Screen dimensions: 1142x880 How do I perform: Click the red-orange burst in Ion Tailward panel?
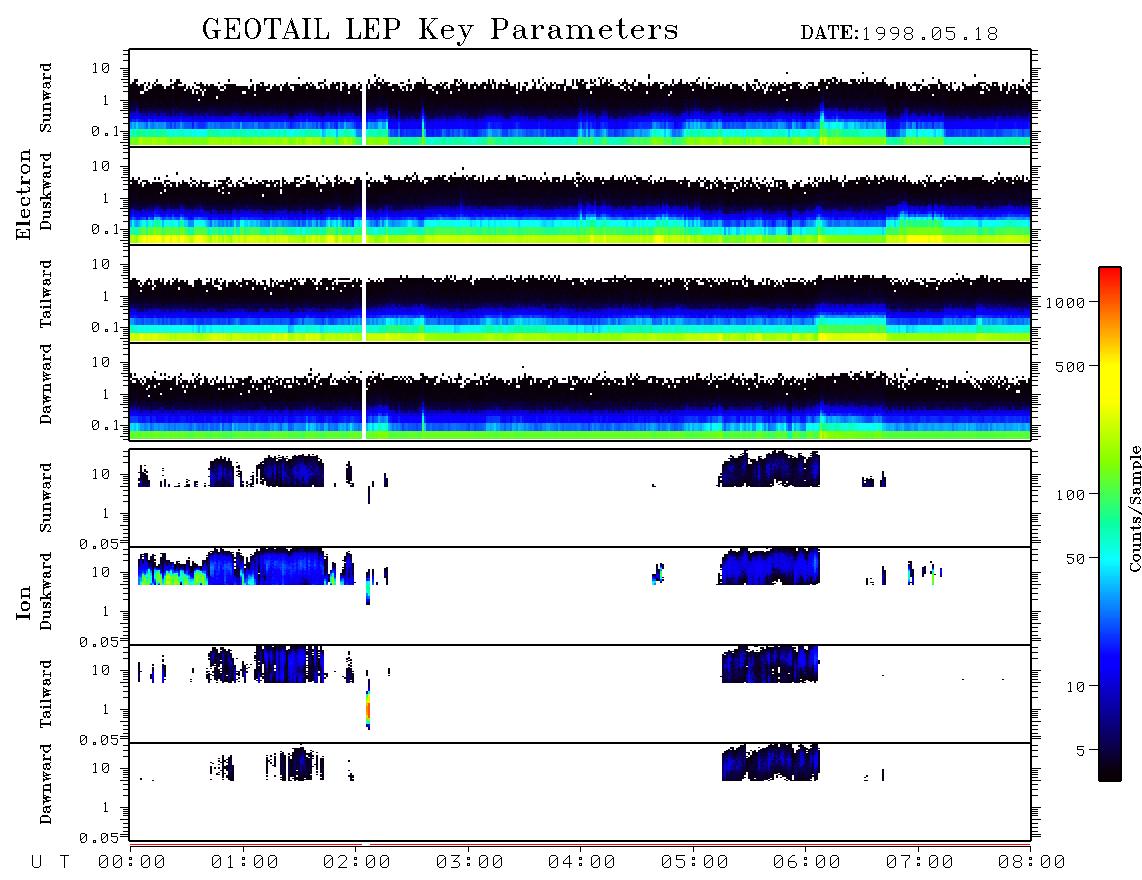[368, 709]
